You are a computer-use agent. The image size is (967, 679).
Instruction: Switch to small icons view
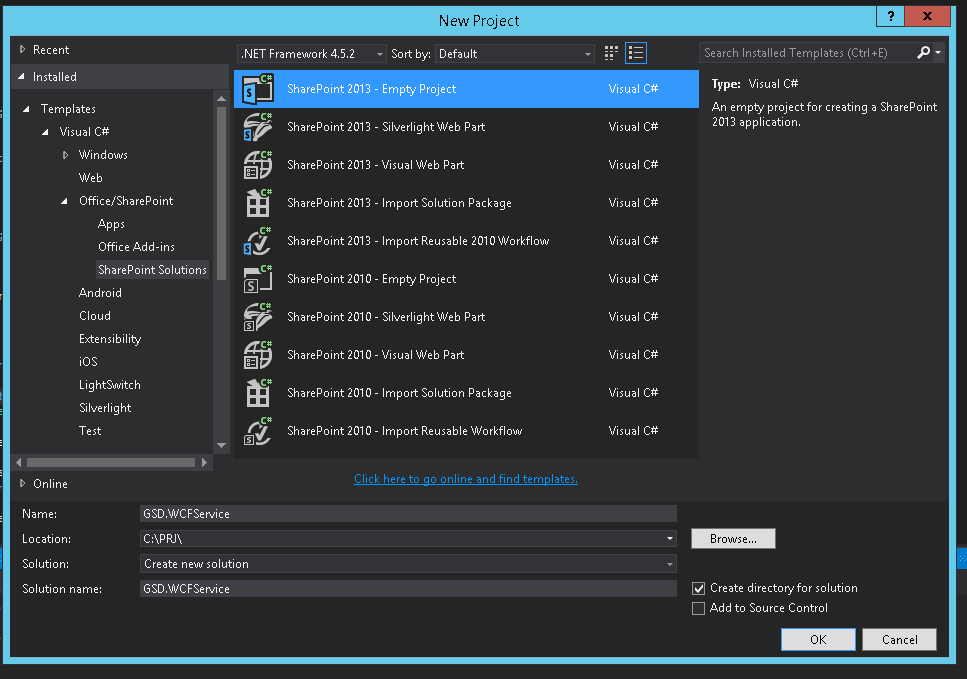[x=612, y=53]
